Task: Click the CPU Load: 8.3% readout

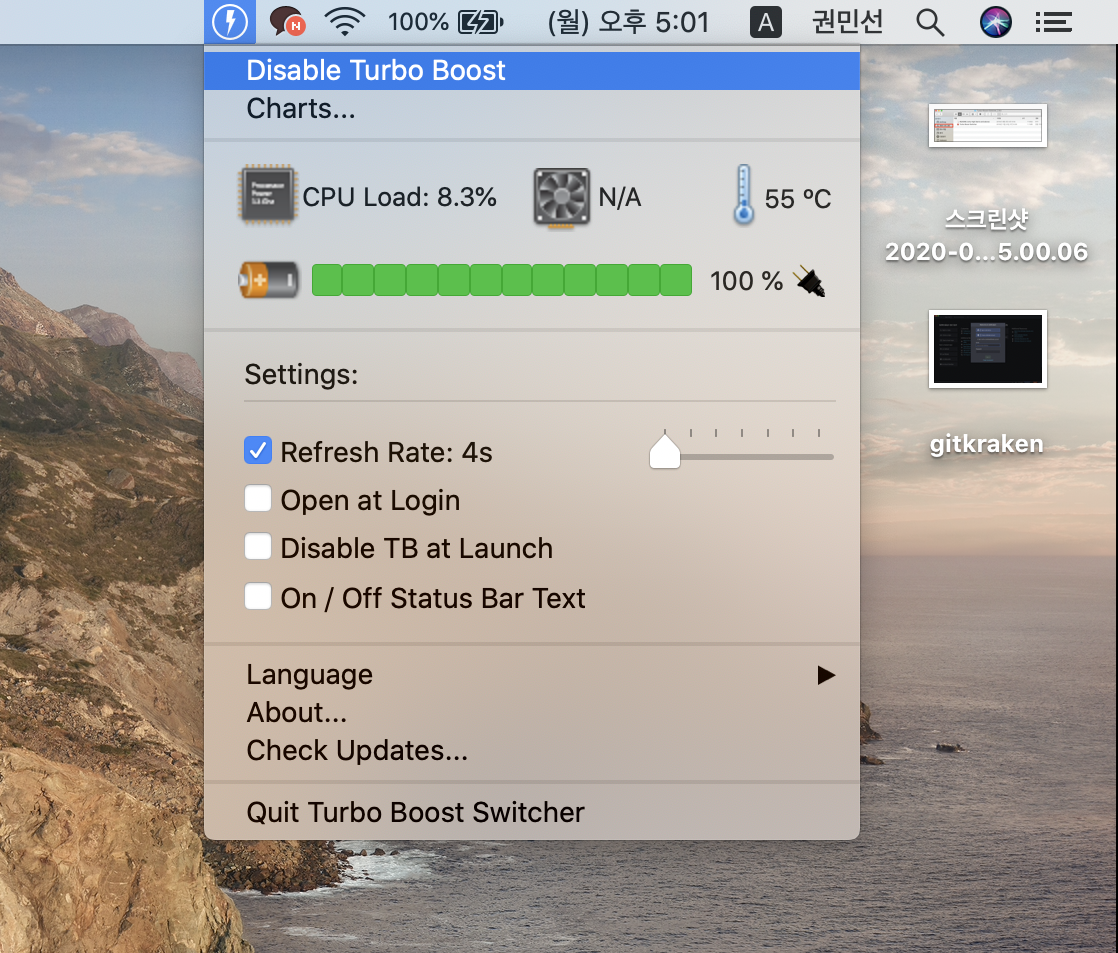Action: click(x=399, y=197)
